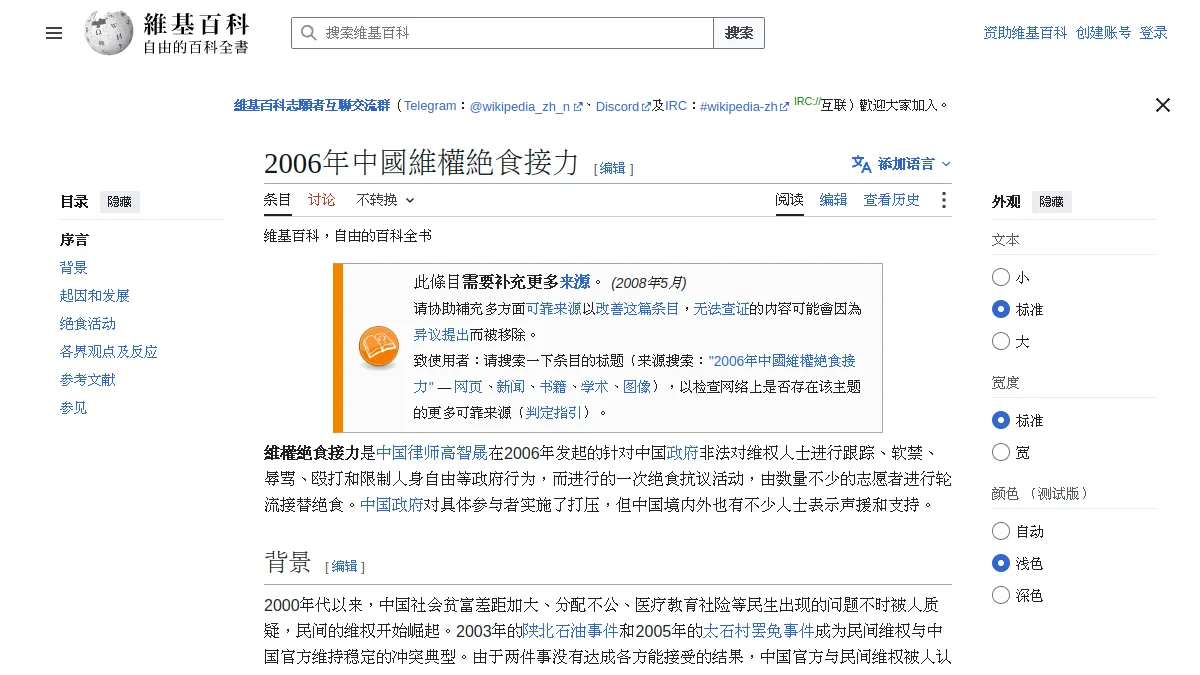This screenshot has width=1200, height=675.
Task: Open the 资助維基百科 link
Action: pos(1025,33)
